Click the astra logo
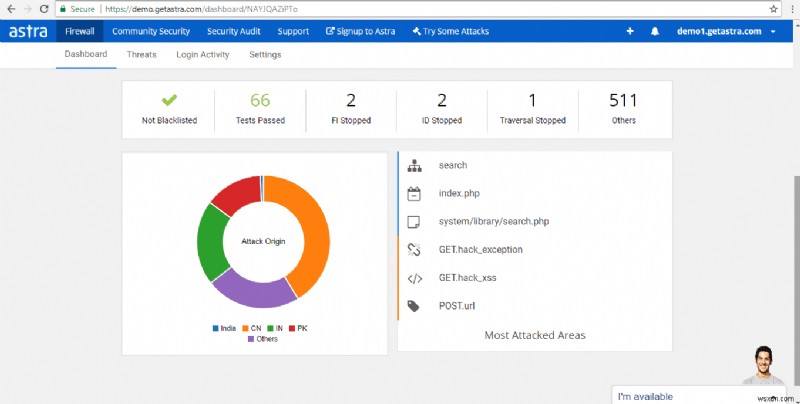Screen dimensions: 800x404 (28, 31)
